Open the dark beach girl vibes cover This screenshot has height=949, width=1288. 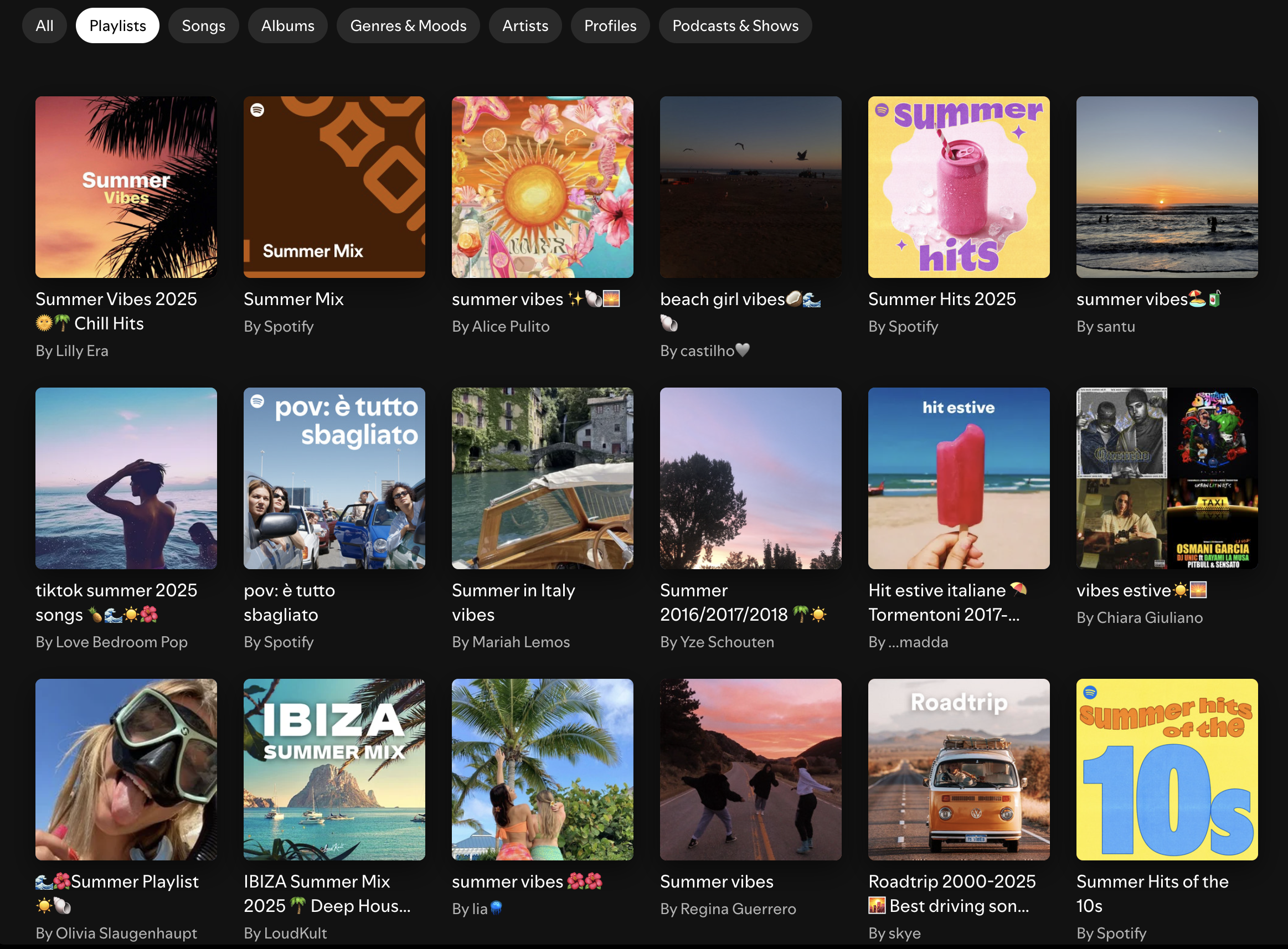tap(751, 187)
